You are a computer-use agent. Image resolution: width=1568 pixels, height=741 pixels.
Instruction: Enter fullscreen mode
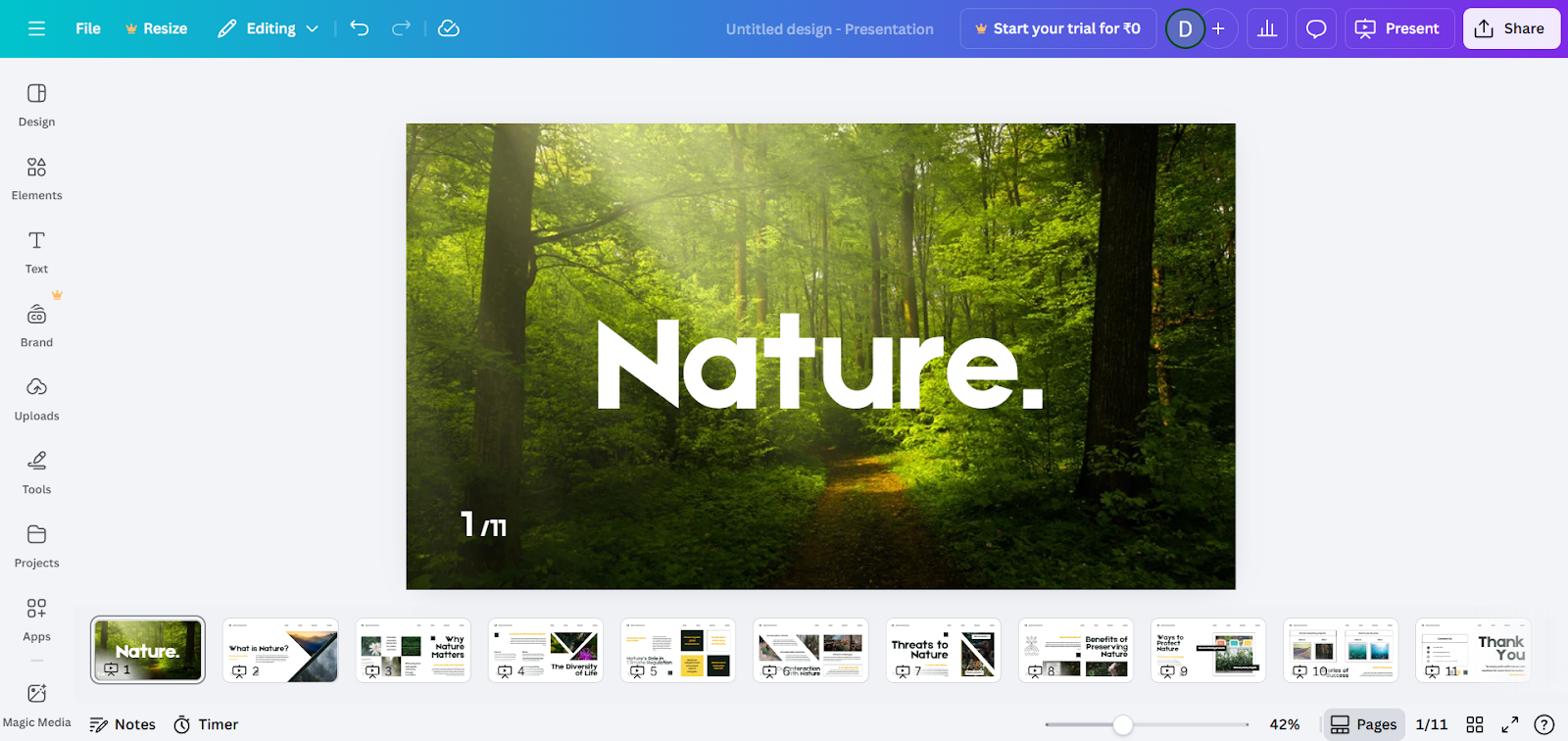(x=1510, y=724)
